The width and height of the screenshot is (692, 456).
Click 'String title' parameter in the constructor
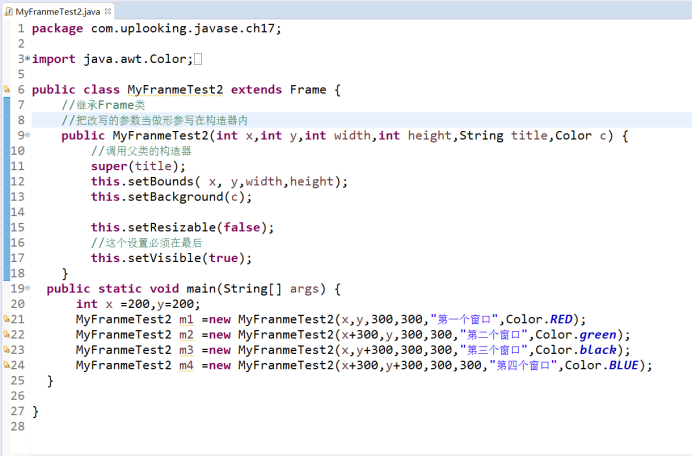(x=503, y=136)
